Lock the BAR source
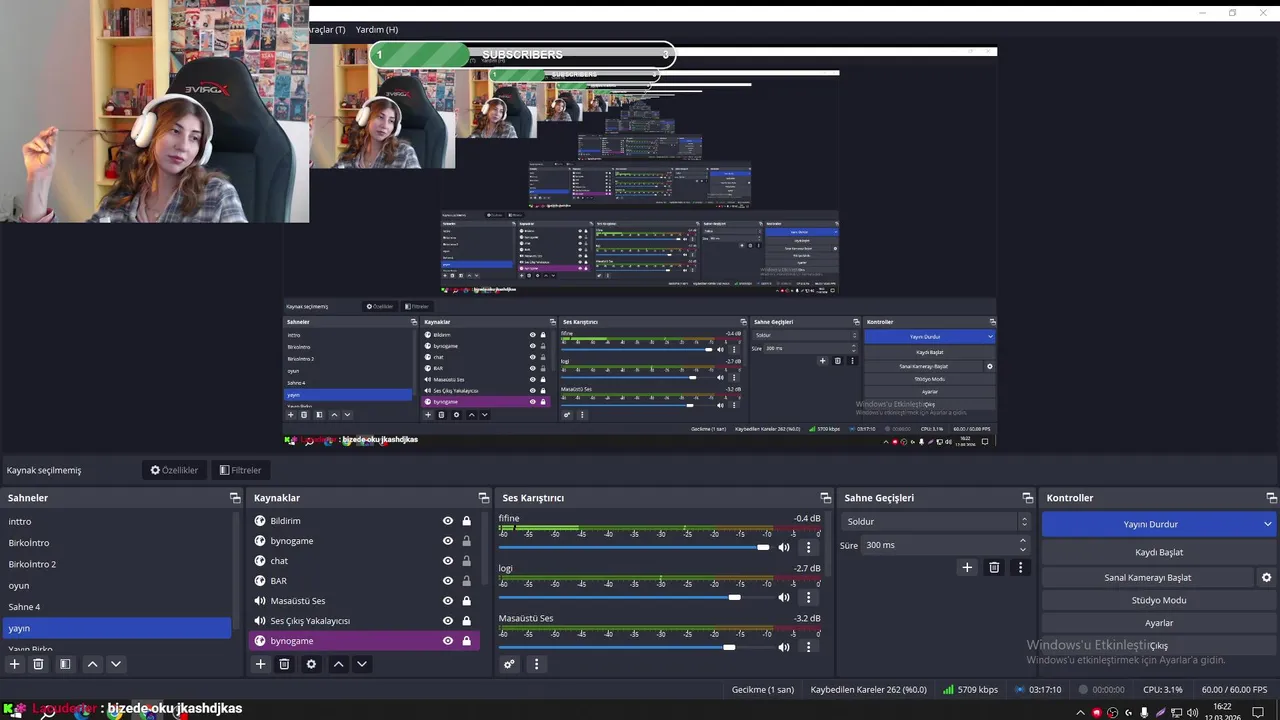The height and width of the screenshot is (720, 1280). click(466, 581)
